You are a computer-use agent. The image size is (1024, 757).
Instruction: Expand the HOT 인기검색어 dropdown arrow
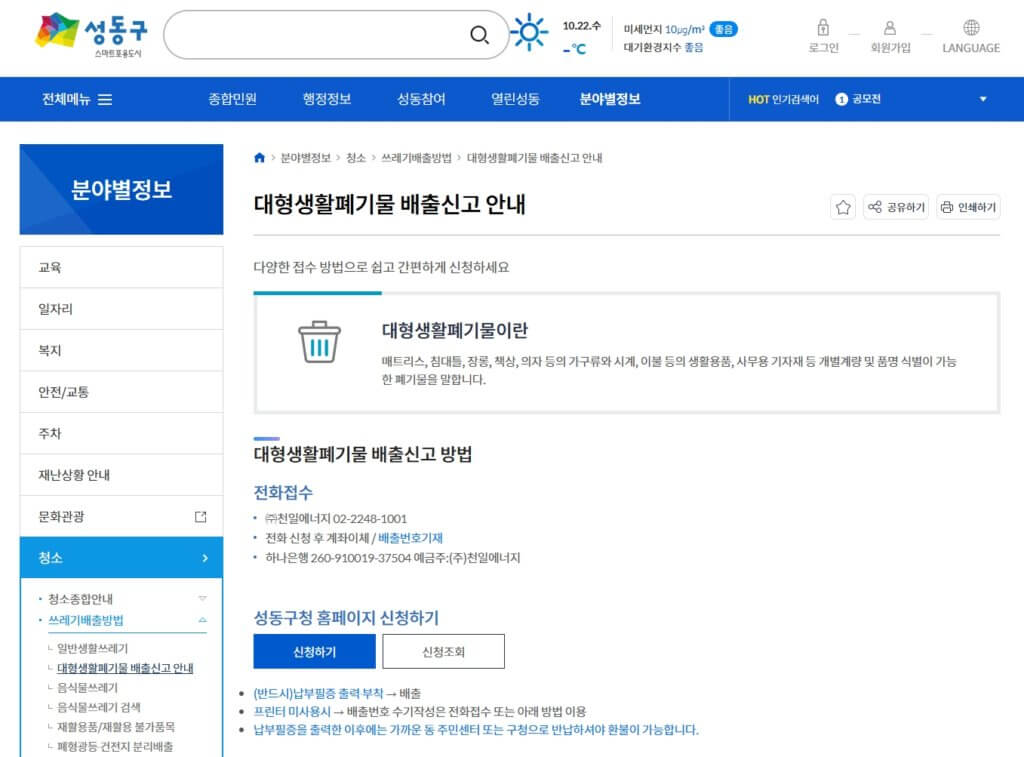982,99
